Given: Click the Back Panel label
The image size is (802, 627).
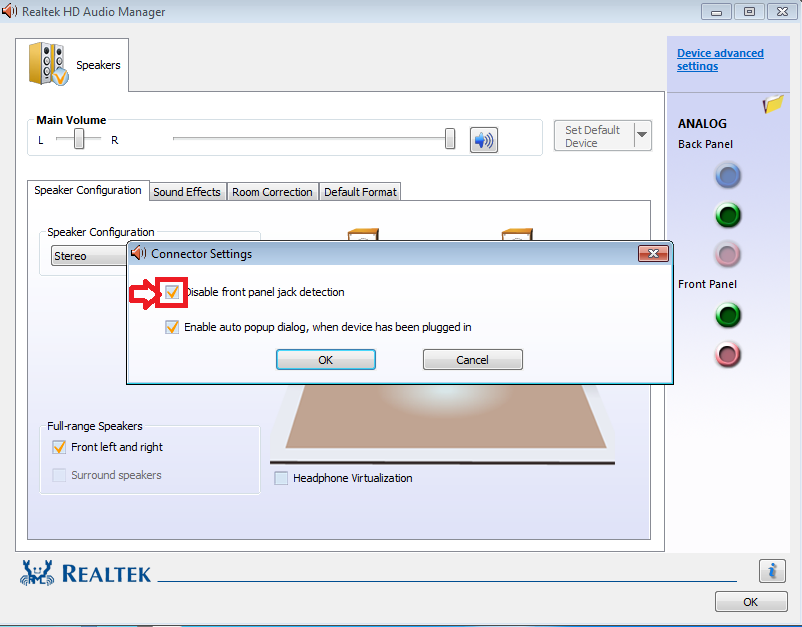Looking at the screenshot, I should pos(705,144).
